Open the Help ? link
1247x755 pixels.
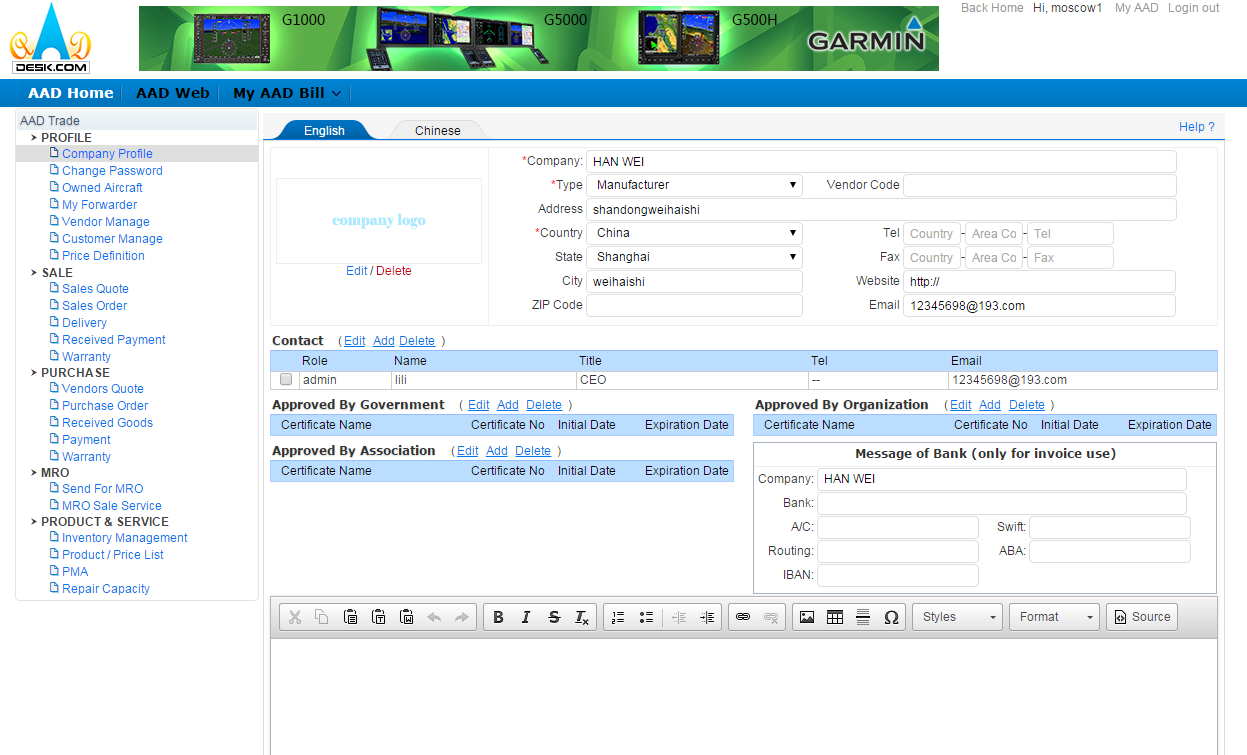pyautogui.click(x=1197, y=127)
